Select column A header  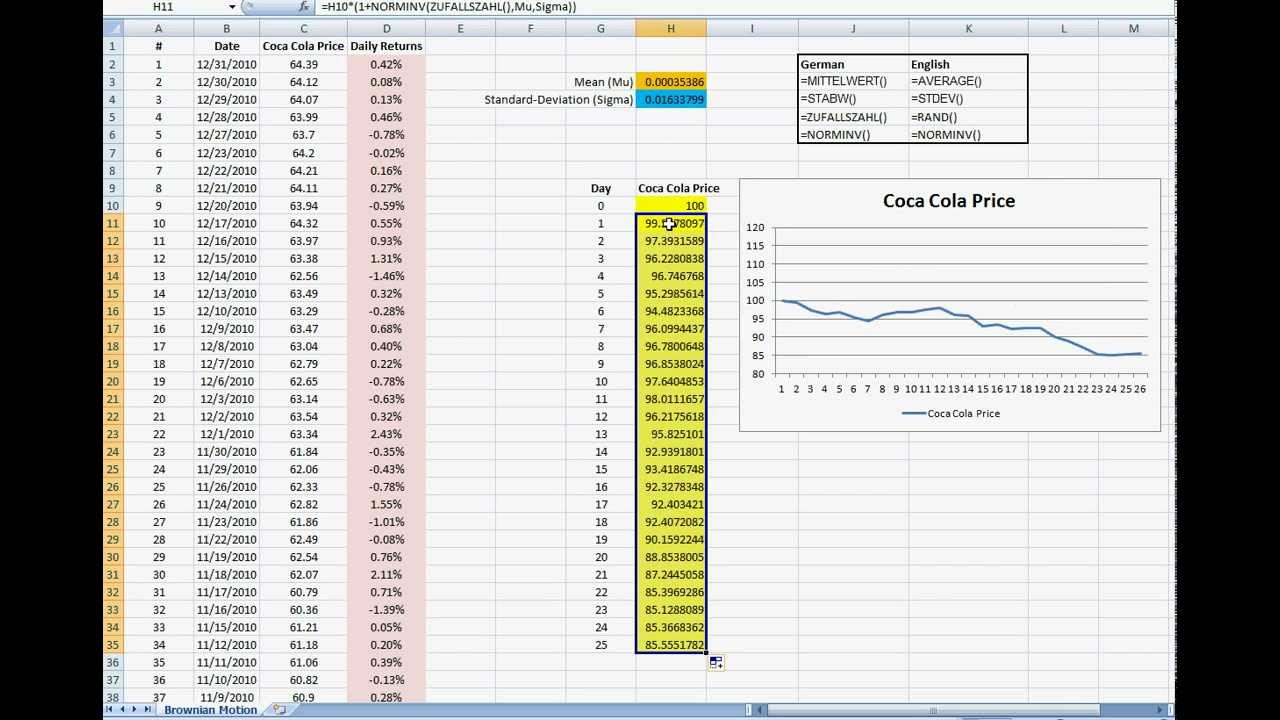pyautogui.click(x=157, y=29)
